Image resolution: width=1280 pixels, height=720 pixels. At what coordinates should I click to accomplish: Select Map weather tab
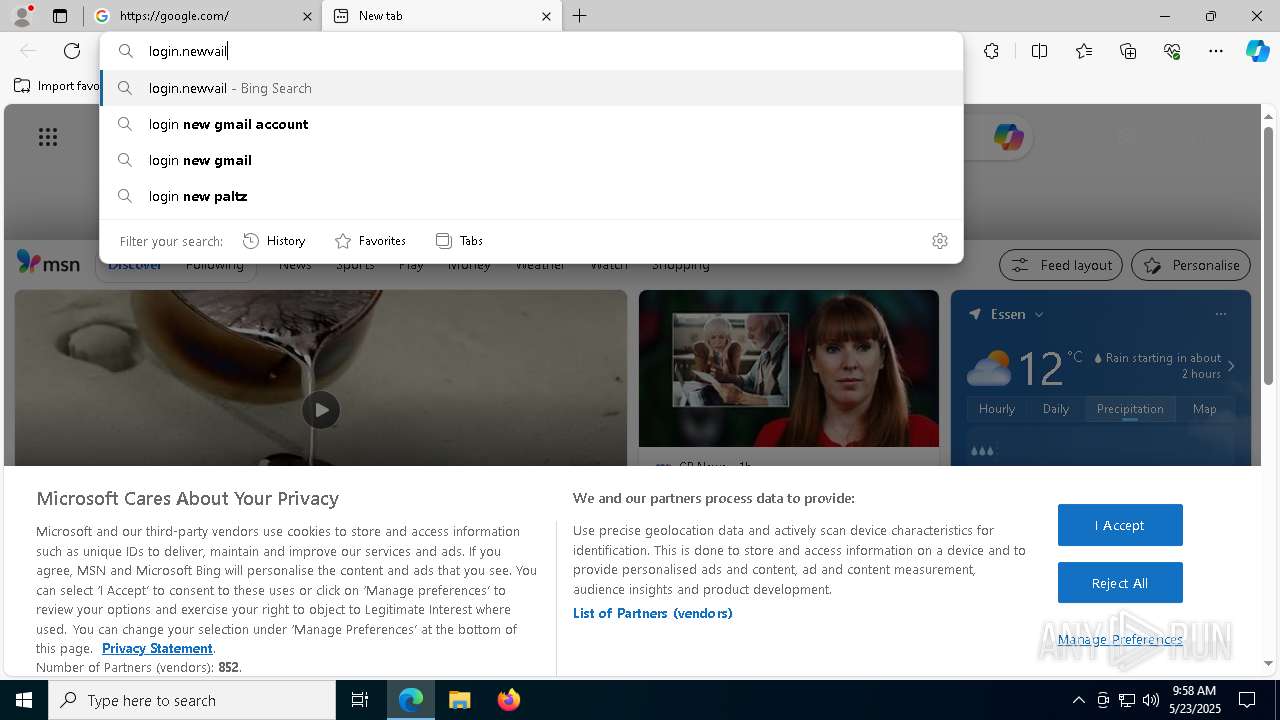click(x=1205, y=409)
